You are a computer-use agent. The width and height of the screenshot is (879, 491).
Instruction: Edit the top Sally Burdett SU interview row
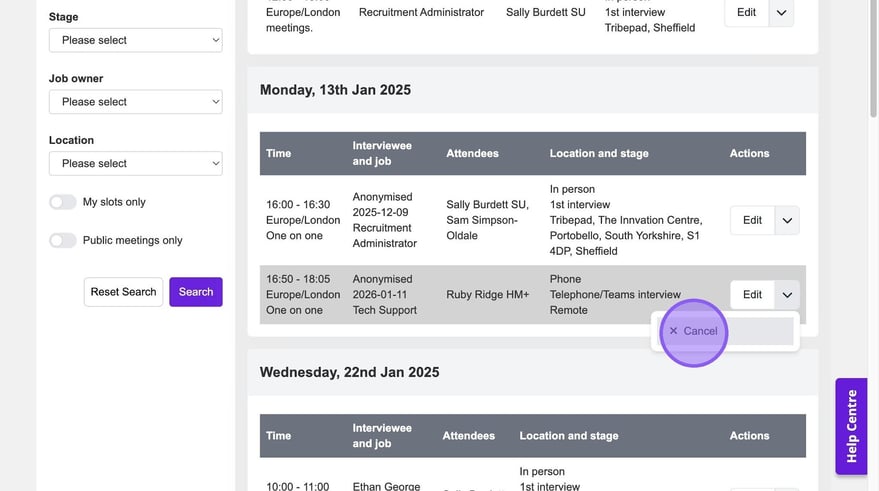tap(746, 12)
